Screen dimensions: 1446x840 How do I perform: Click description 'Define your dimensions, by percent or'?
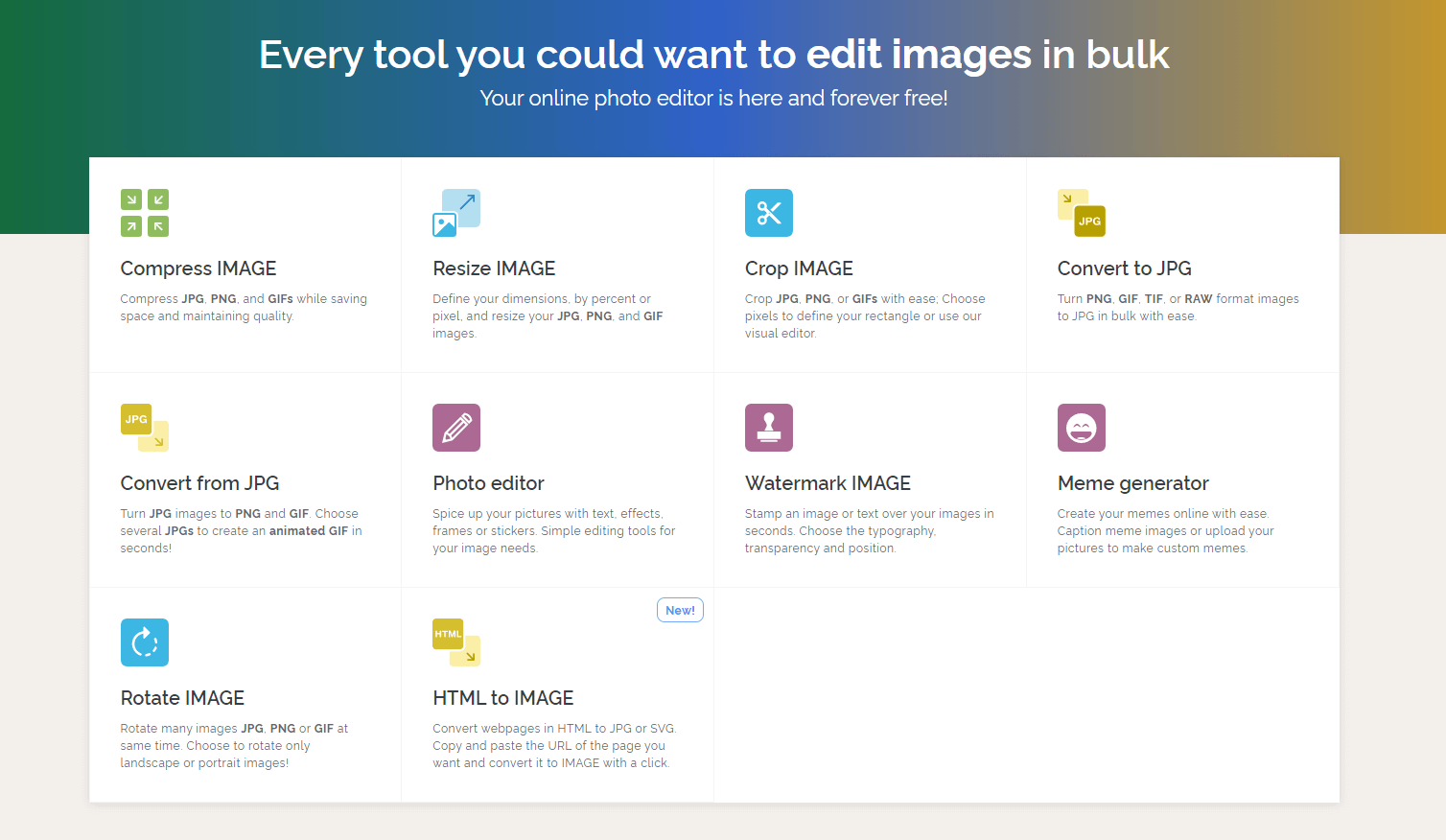coord(542,299)
